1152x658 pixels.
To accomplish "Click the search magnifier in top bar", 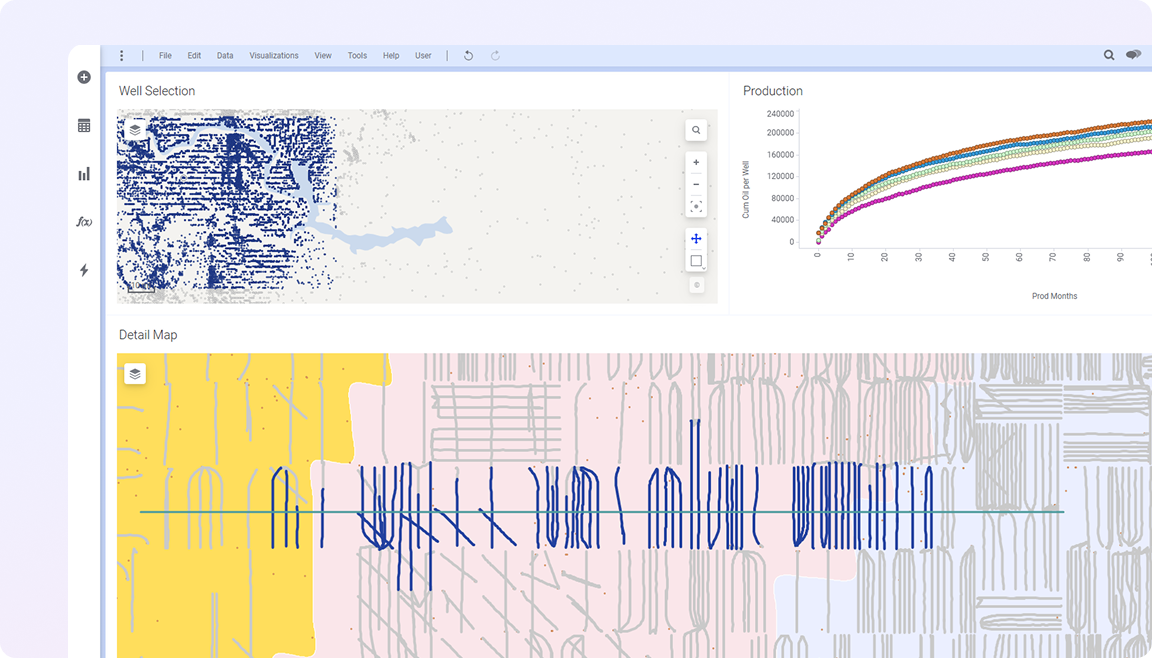I will pyautogui.click(x=1109, y=56).
